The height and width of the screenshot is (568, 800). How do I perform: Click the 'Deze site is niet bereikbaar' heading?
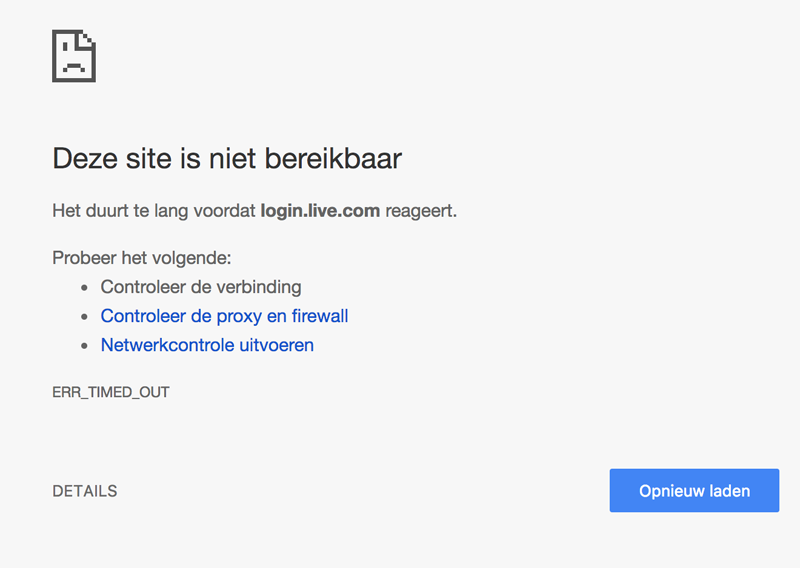227,159
